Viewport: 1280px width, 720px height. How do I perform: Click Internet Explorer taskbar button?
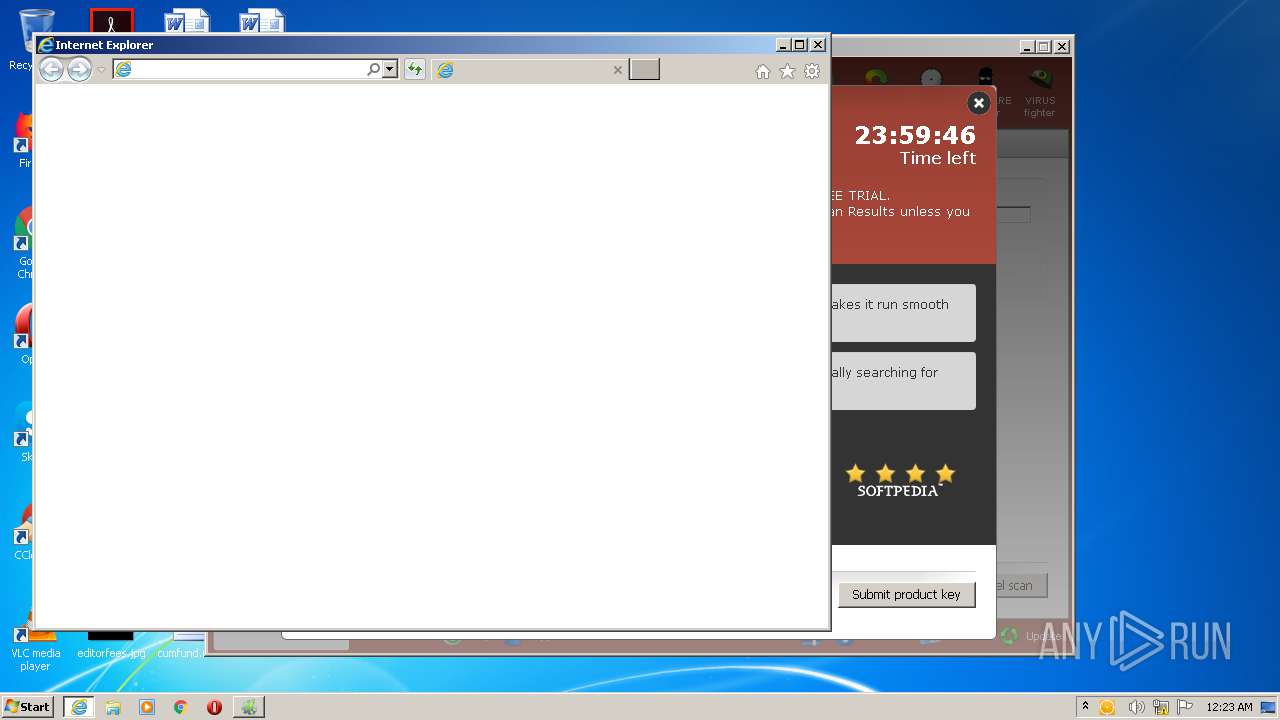click(79, 707)
